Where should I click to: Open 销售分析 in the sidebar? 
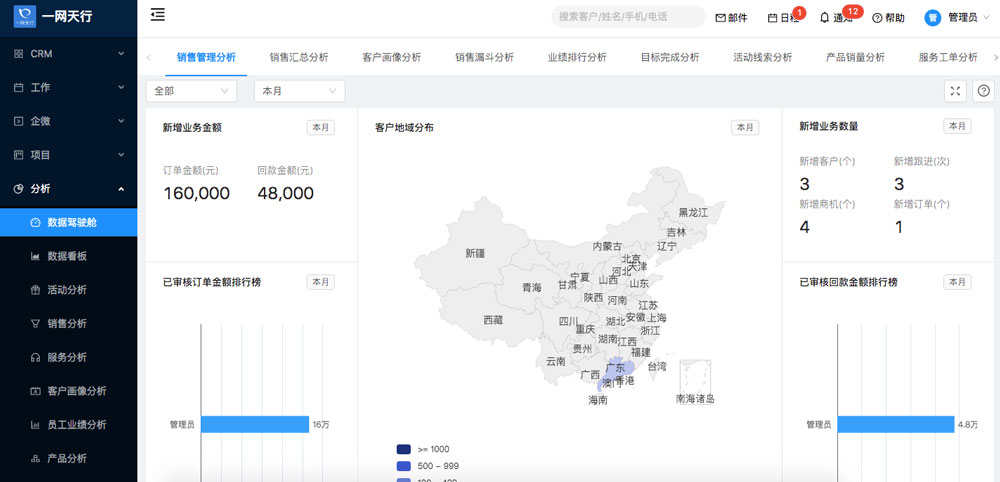[67, 323]
